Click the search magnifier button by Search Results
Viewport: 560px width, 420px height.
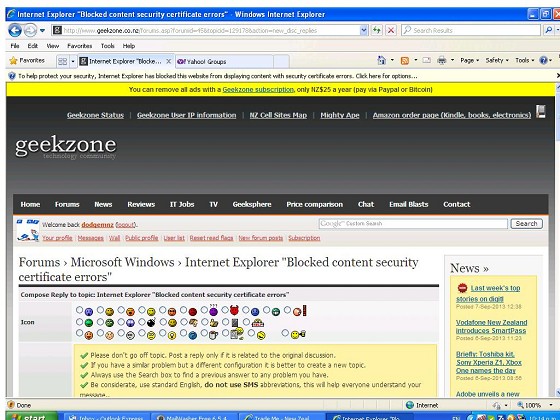tap(549, 30)
